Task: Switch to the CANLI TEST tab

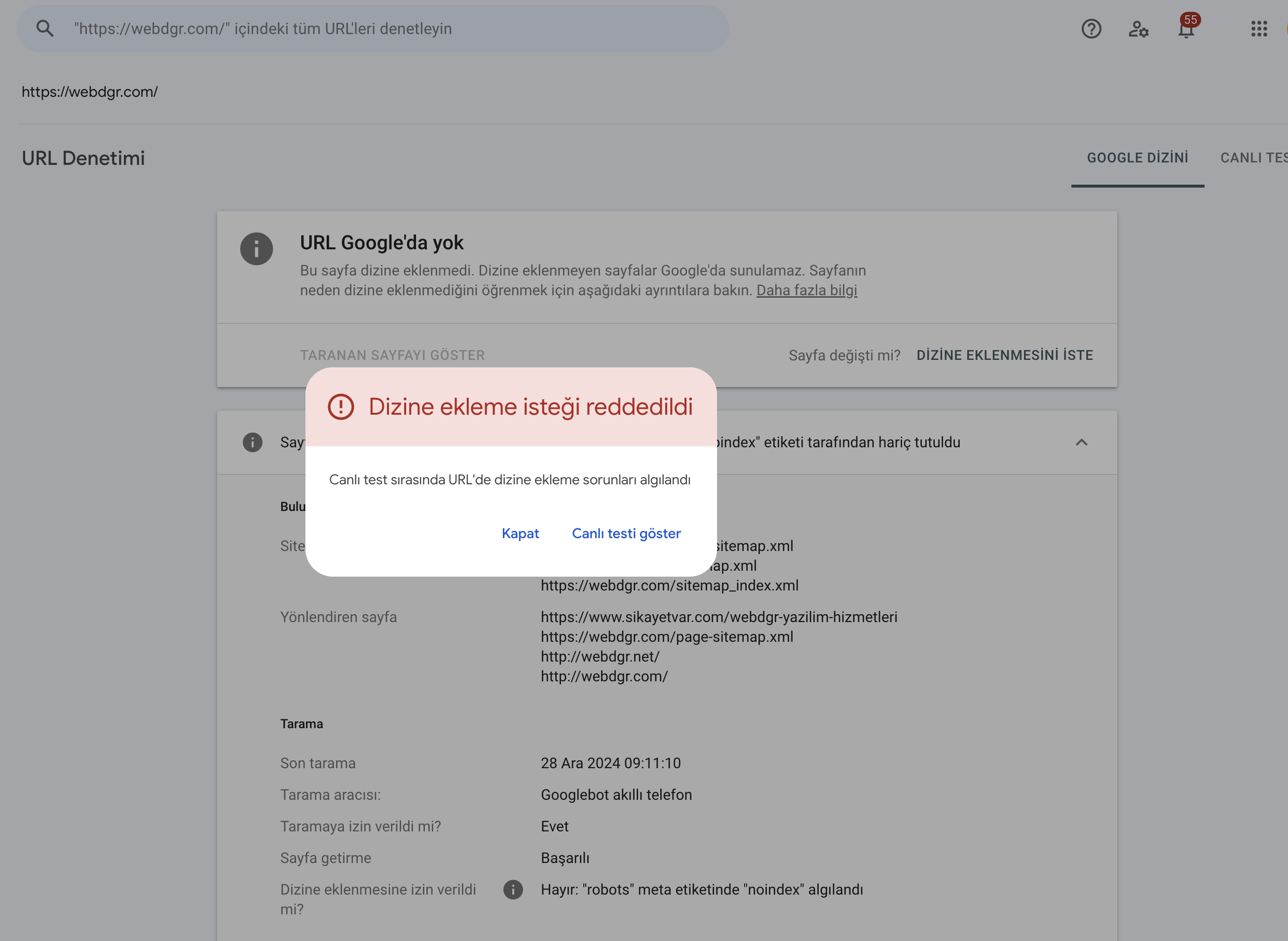Action: pyautogui.click(x=1254, y=158)
